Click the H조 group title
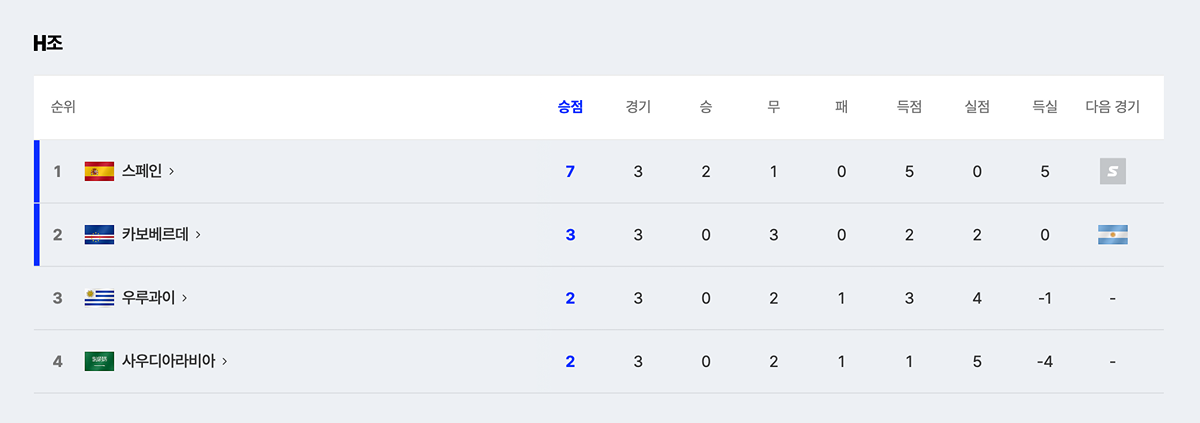The width and height of the screenshot is (1200, 423). [x=49, y=43]
